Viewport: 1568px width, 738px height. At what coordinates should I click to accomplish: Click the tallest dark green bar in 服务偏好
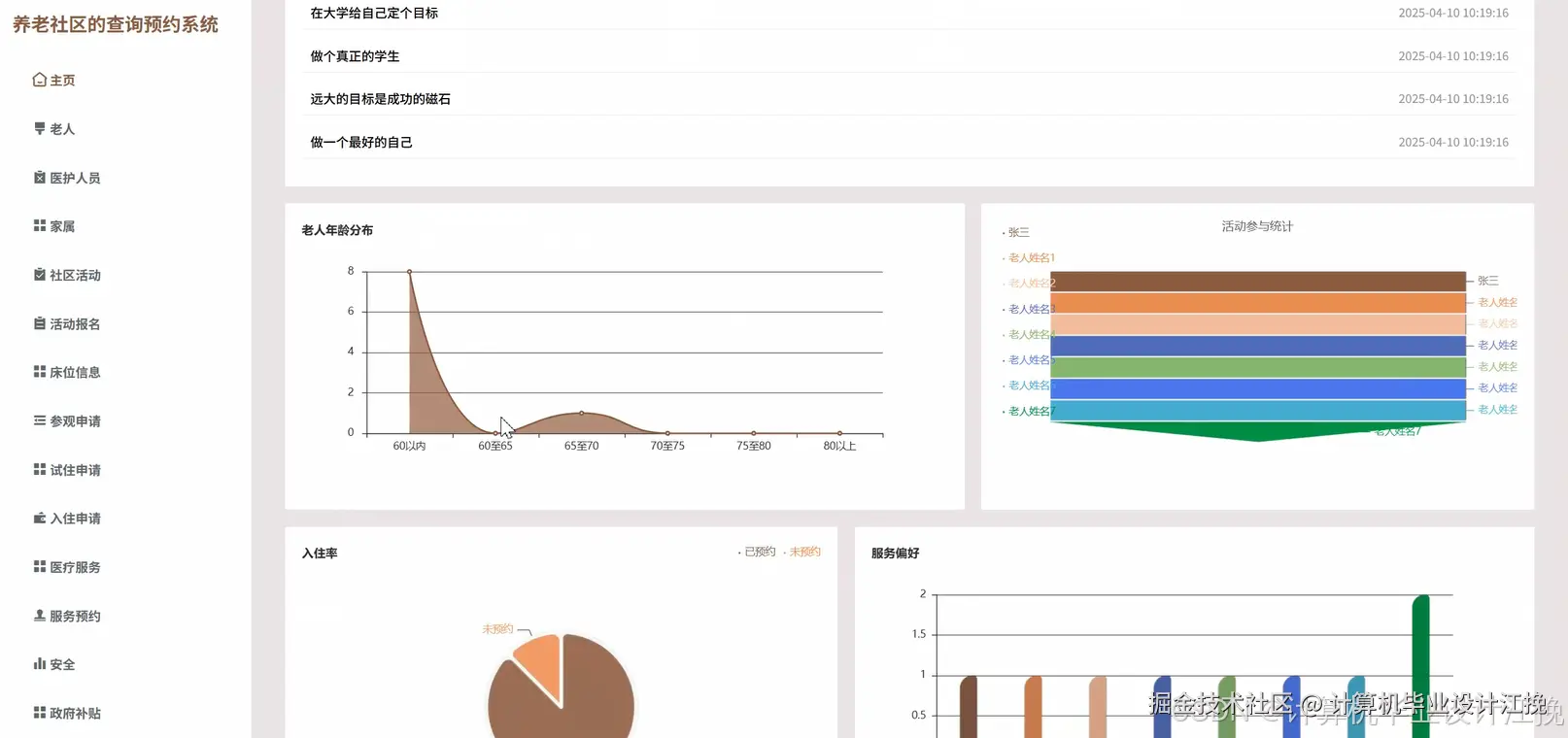click(1420, 666)
